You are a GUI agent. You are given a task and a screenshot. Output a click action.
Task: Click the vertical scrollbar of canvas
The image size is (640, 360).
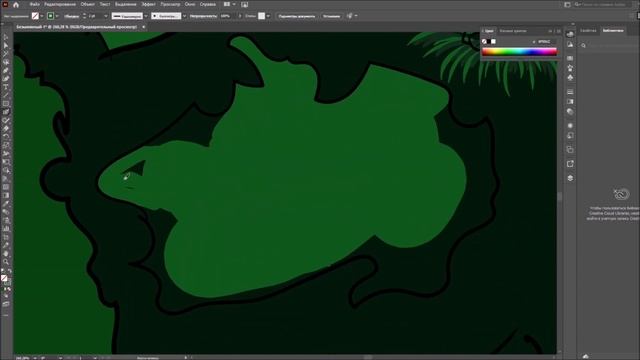[x=560, y=196]
